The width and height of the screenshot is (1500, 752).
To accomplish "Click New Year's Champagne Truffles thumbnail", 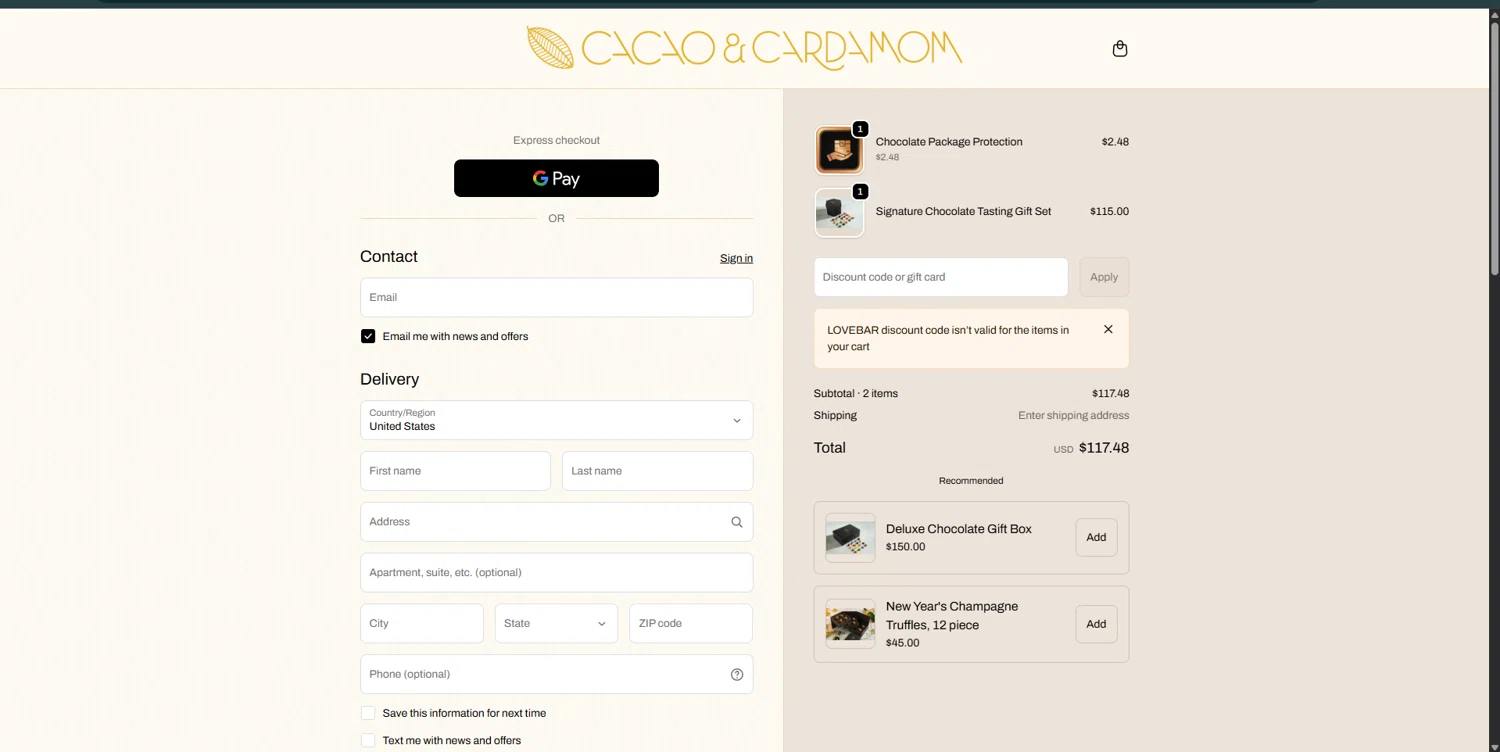I will pyautogui.click(x=850, y=624).
